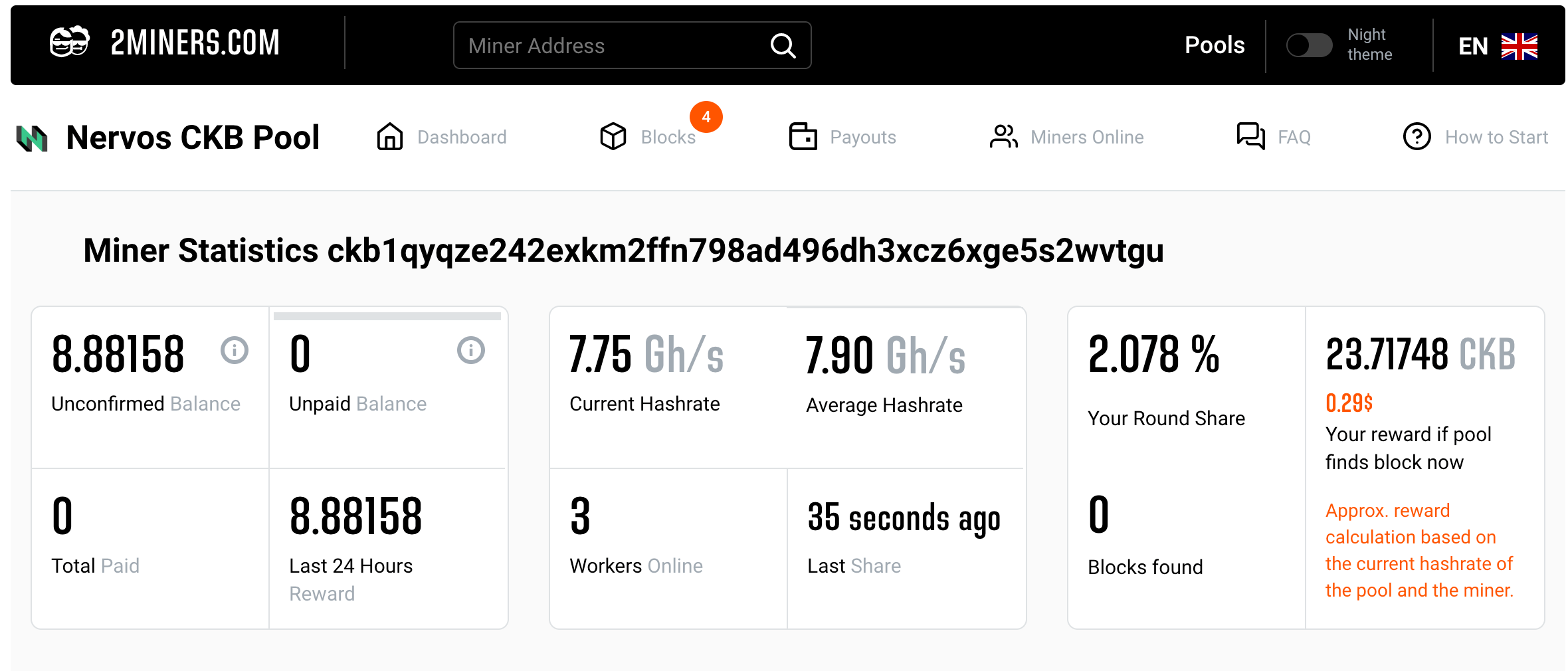Click the How to Start question icon

[x=1417, y=137]
